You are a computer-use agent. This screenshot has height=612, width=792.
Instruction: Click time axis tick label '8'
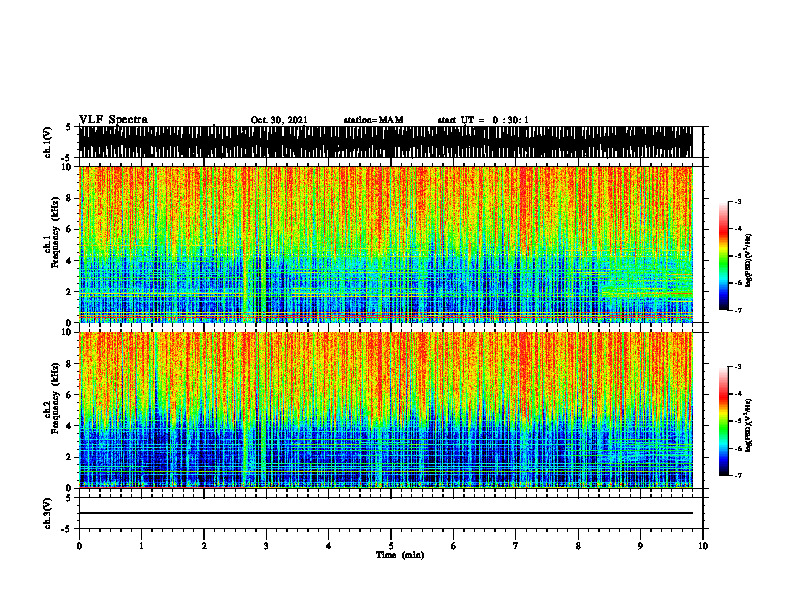[578, 546]
